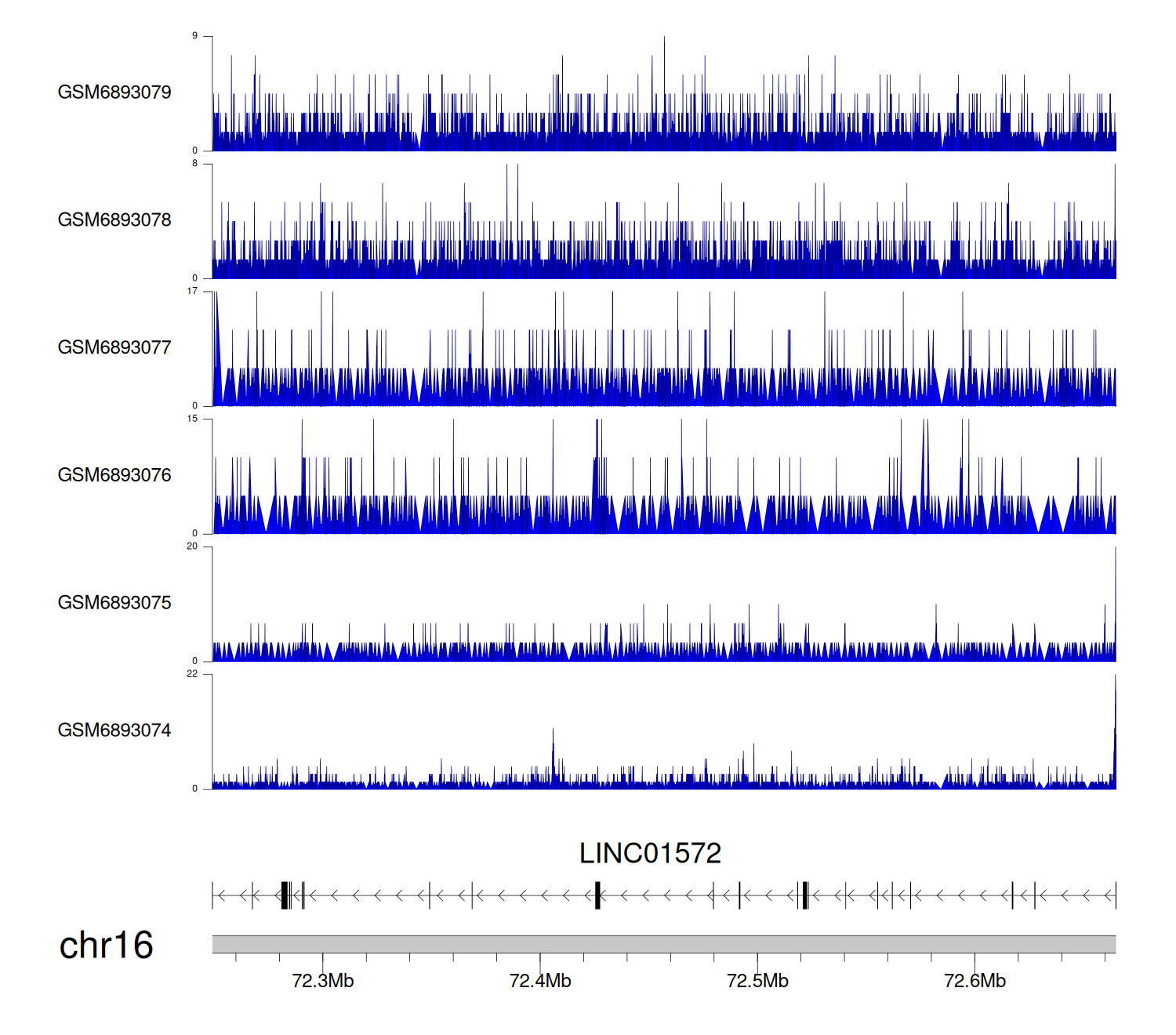Click the GSM6893075 track label
Screen dimensions: 1176x1035
coord(114,603)
